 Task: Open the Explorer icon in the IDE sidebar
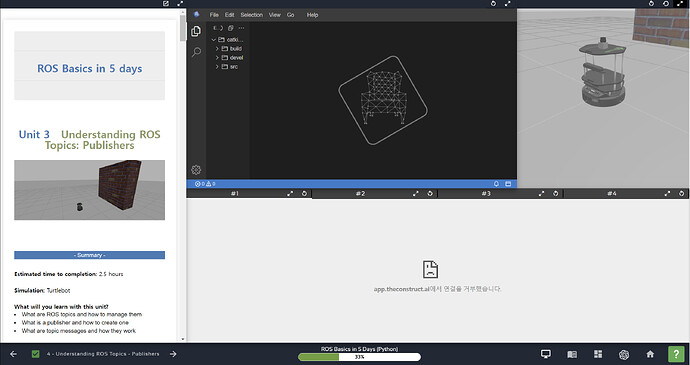click(x=196, y=31)
